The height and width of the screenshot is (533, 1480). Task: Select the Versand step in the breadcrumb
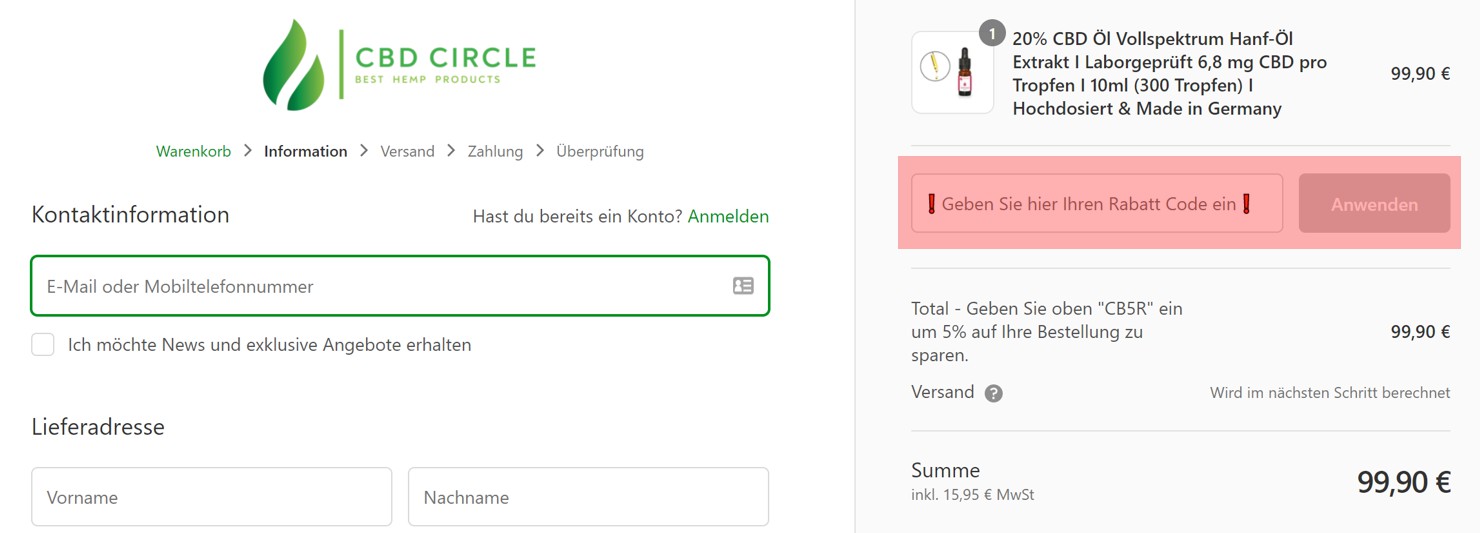tap(407, 151)
